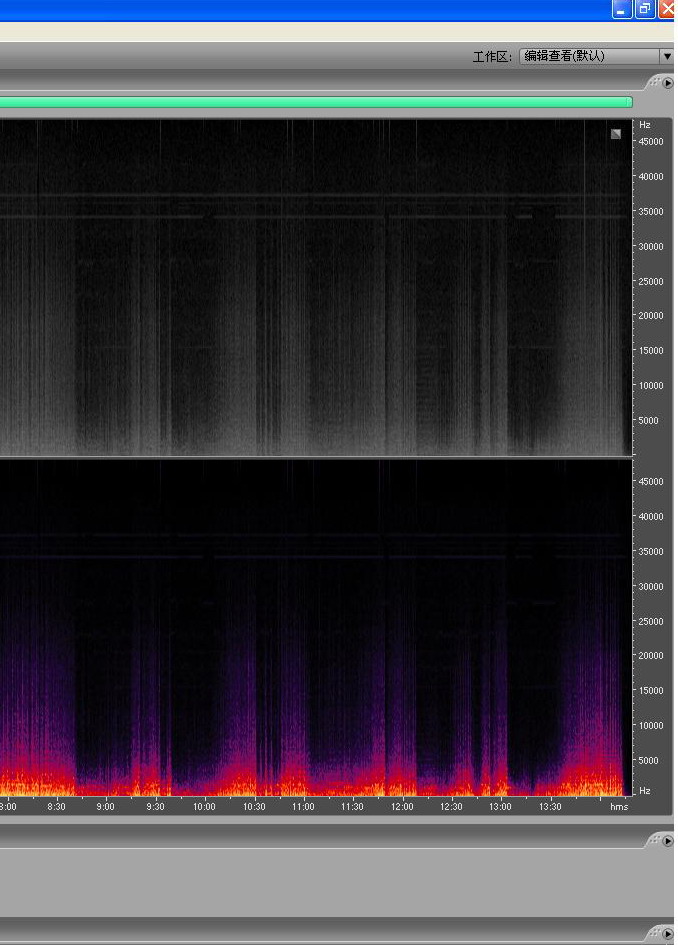
Task: Minimize the application window
Action: click(x=622, y=9)
